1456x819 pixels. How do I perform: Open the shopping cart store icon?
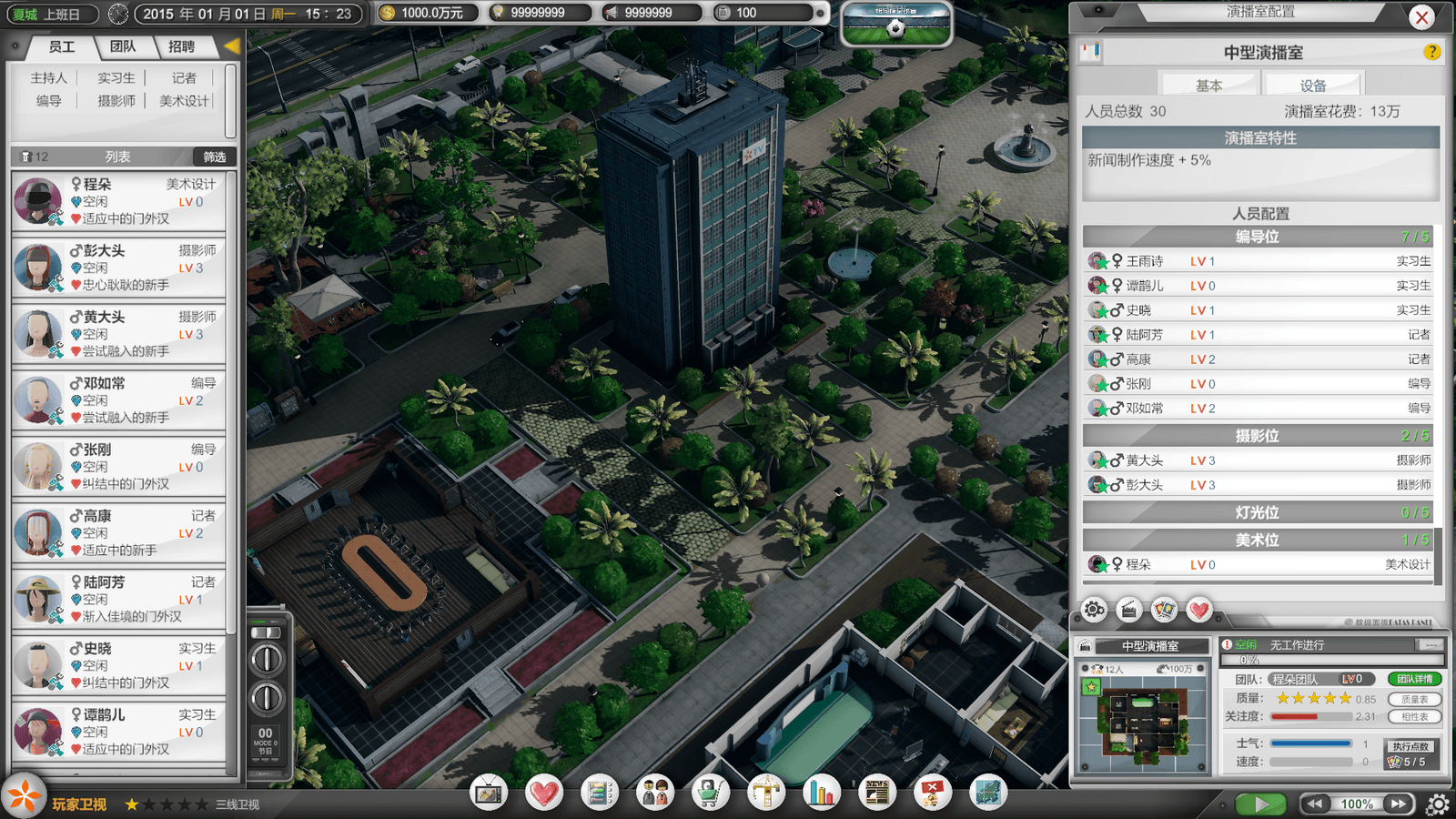[710, 794]
